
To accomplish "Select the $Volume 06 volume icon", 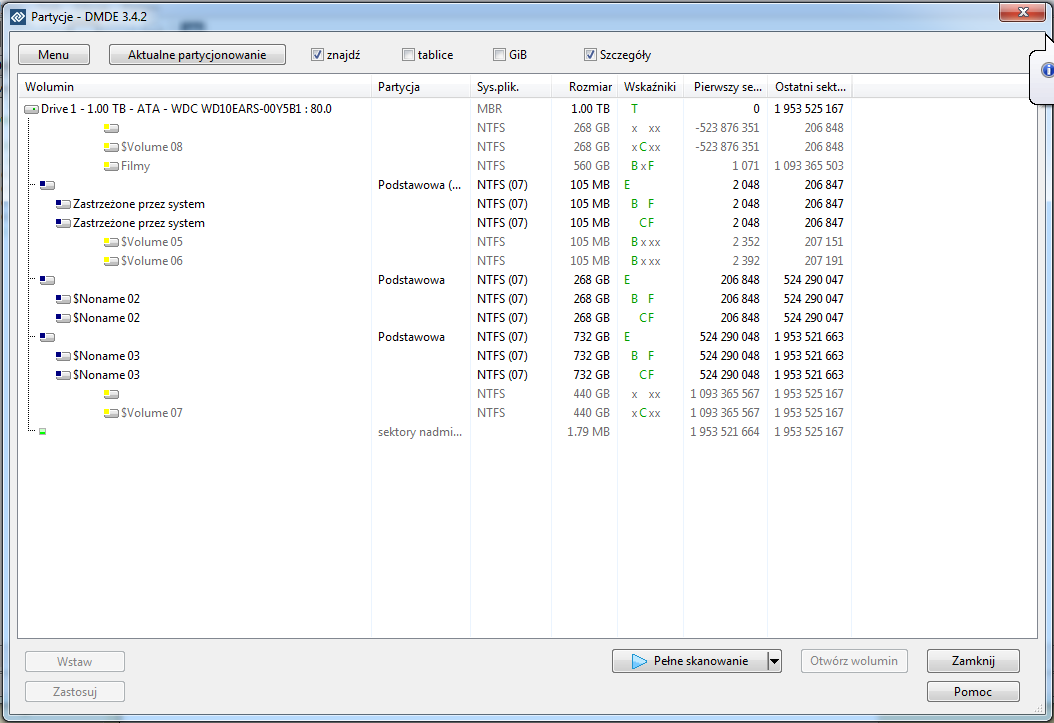I will [111, 261].
